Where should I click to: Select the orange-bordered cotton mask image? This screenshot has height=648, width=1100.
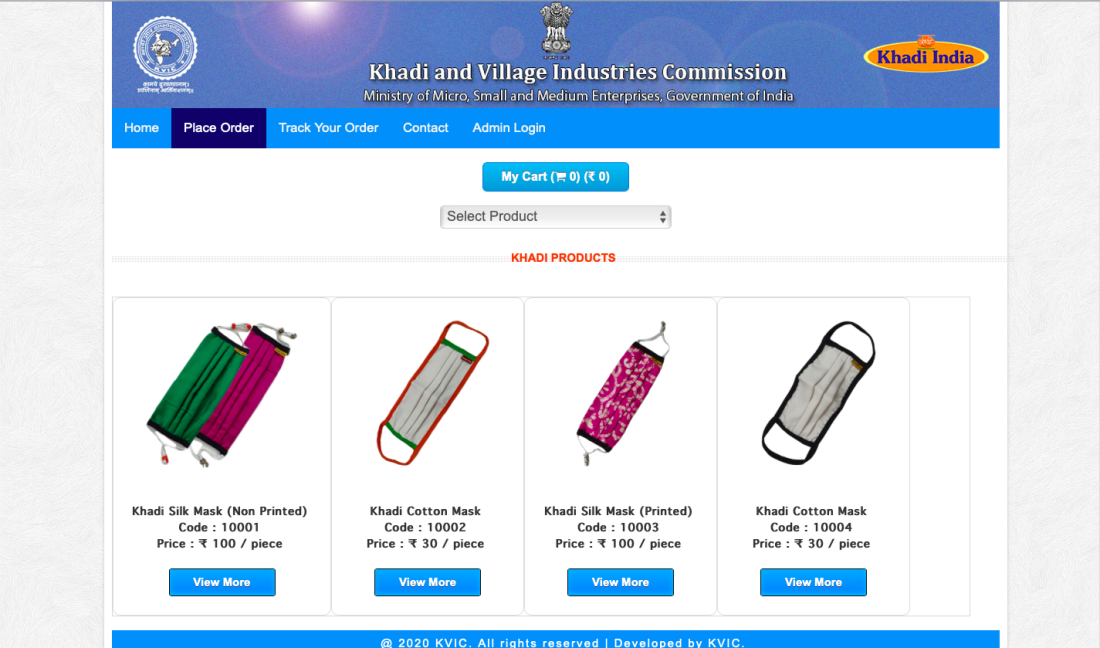(433, 393)
